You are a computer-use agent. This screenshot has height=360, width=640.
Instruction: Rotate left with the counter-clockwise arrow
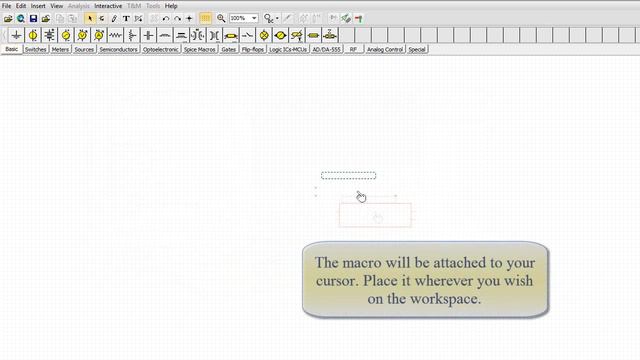(165, 18)
